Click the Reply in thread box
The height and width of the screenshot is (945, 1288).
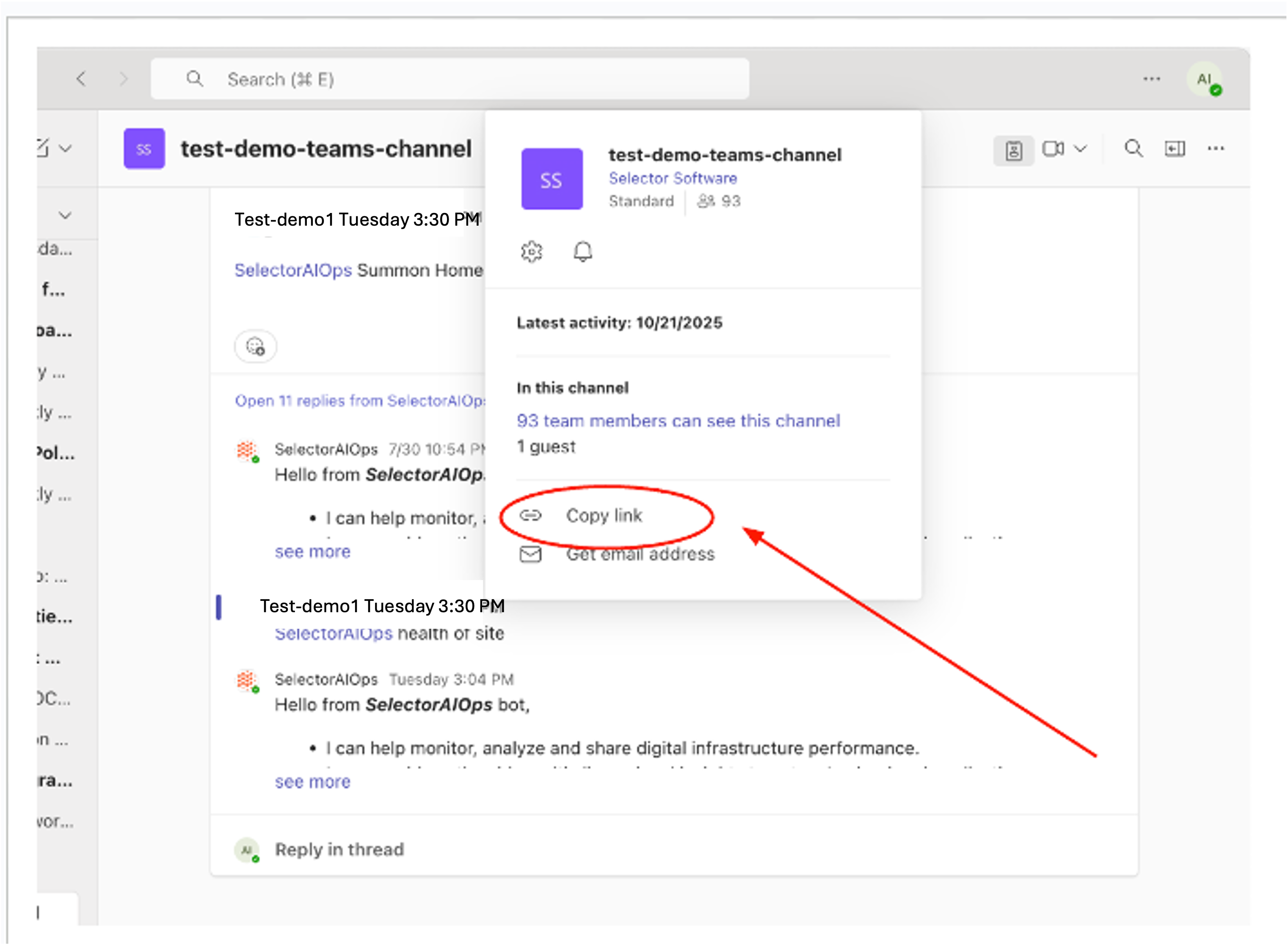[x=674, y=849]
